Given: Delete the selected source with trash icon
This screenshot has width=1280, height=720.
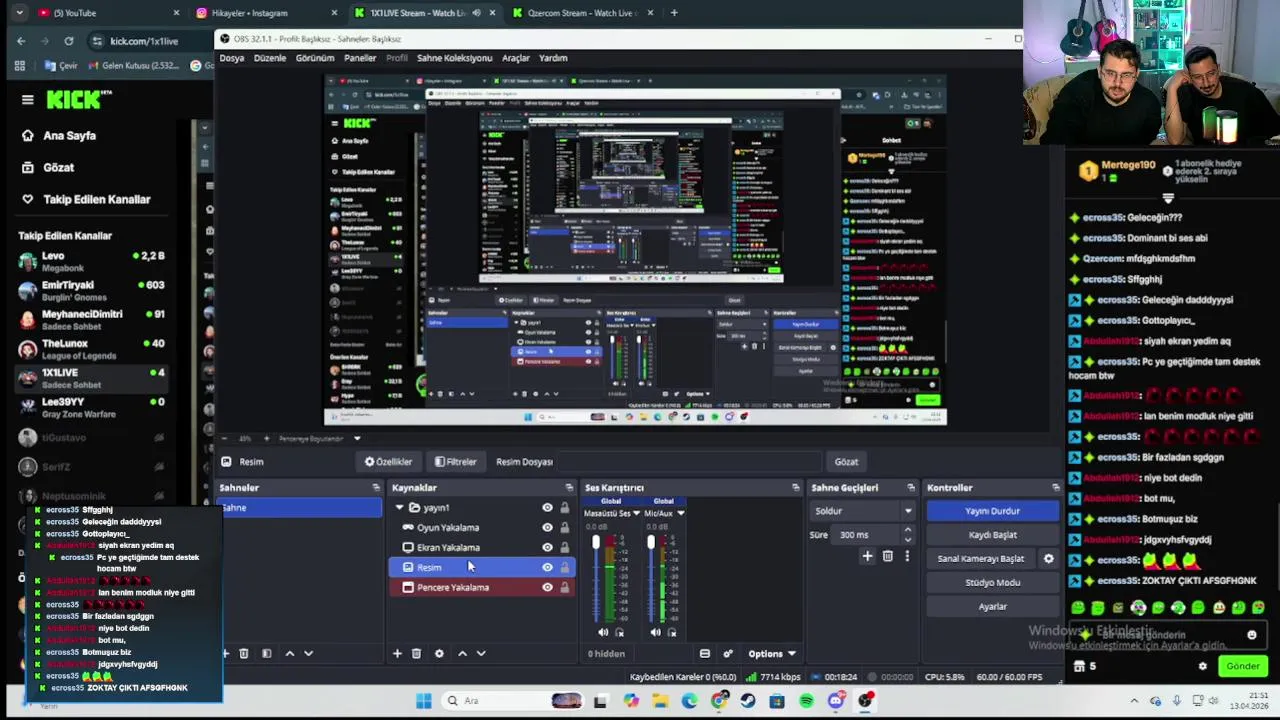Looking at the screenshot, I should [416, 654].
